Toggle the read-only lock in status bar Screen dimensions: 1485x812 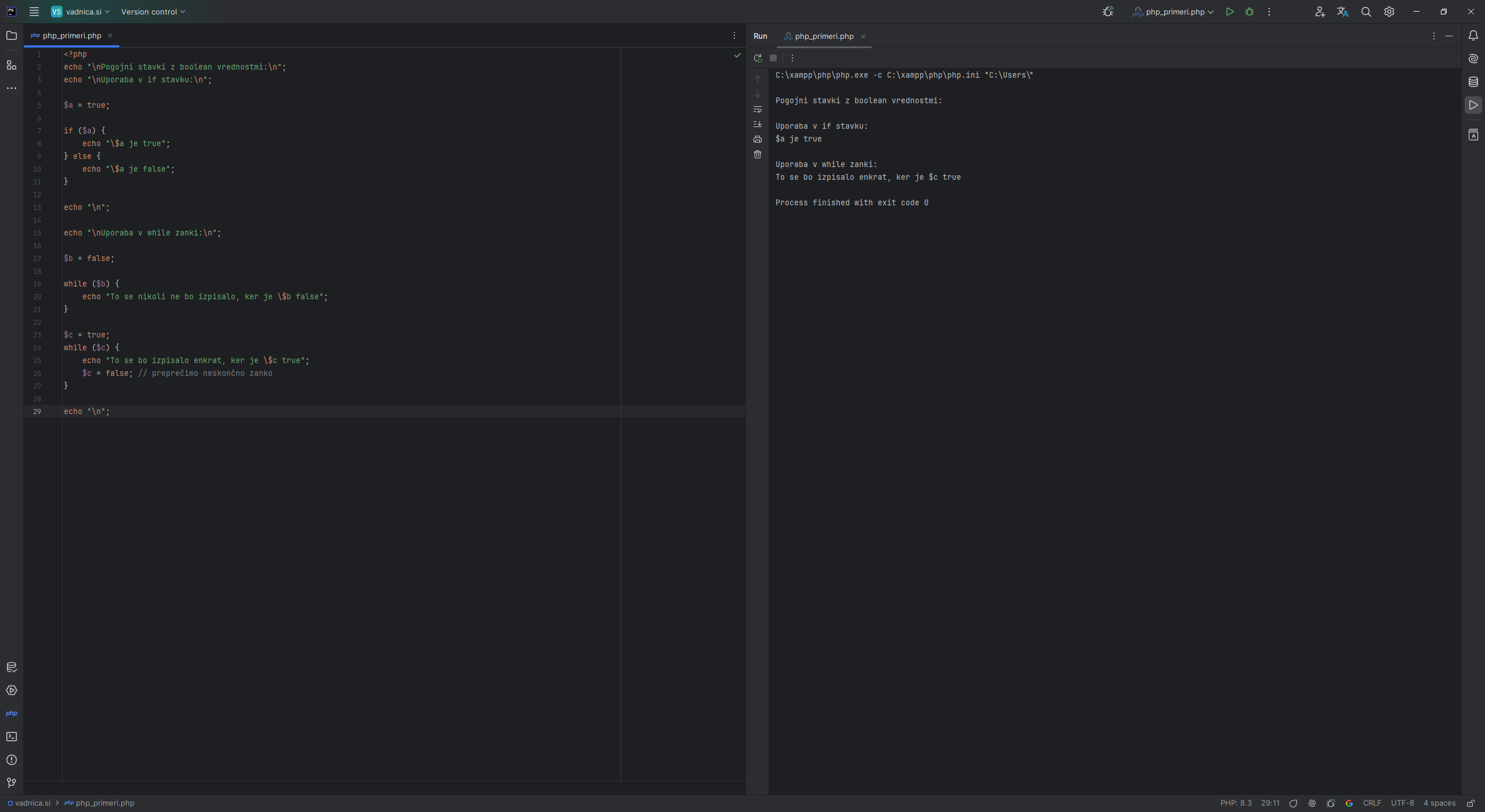point(1470,803)
